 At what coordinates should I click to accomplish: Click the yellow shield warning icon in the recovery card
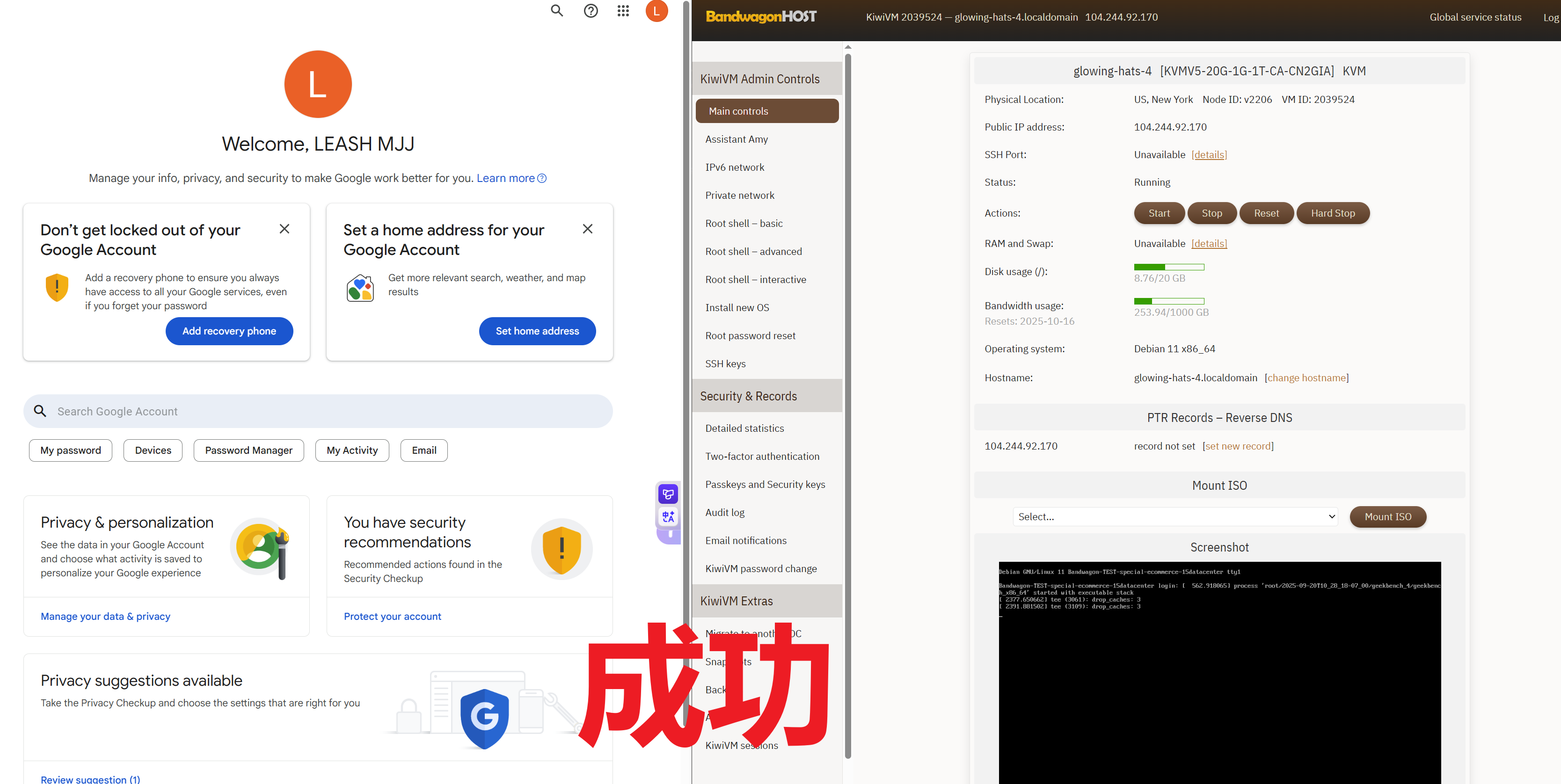[x=57, y=287]
